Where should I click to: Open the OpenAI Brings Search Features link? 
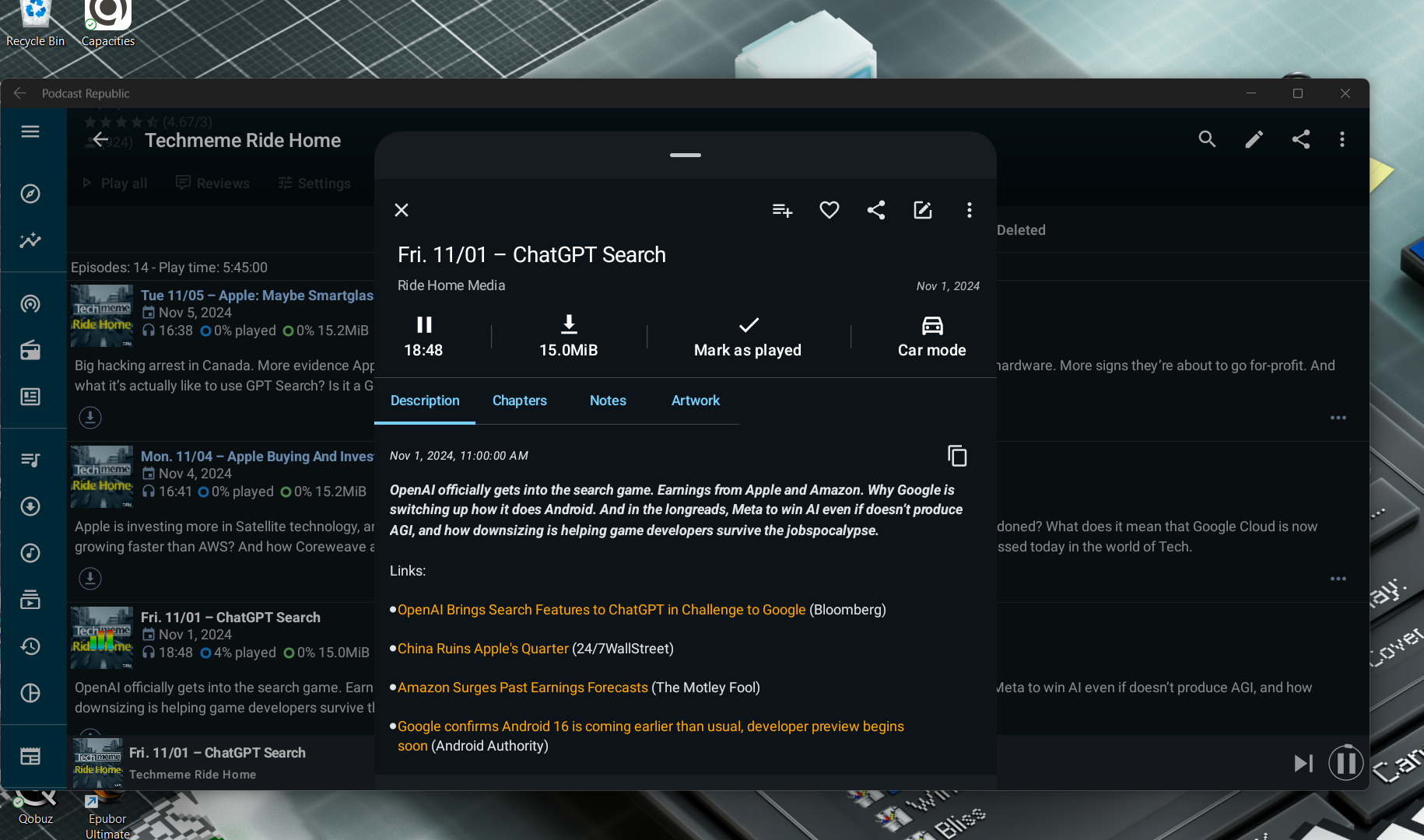602,610
